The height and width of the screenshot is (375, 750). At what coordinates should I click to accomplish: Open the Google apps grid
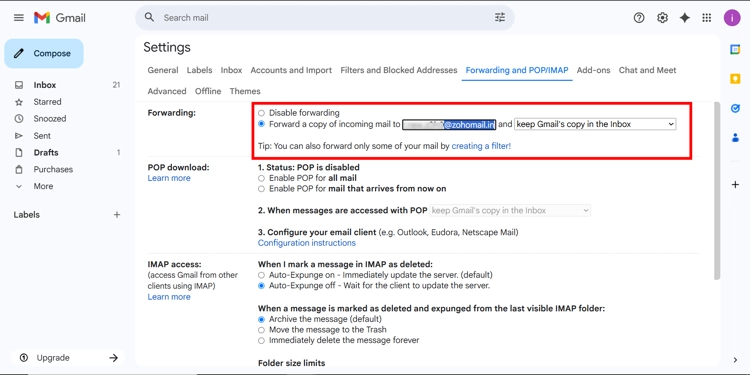point(706,18)
